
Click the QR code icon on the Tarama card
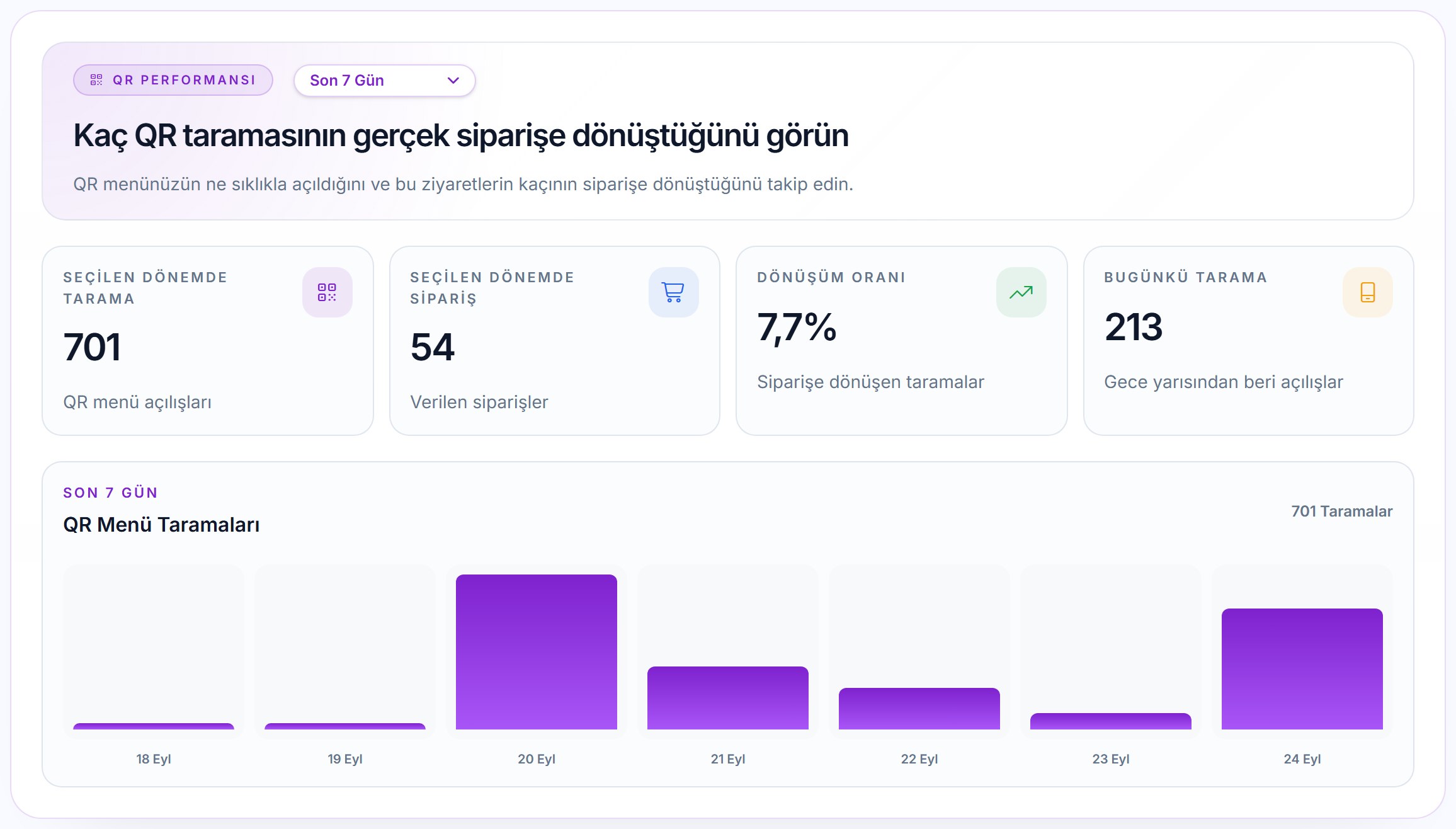click(327, 292)
